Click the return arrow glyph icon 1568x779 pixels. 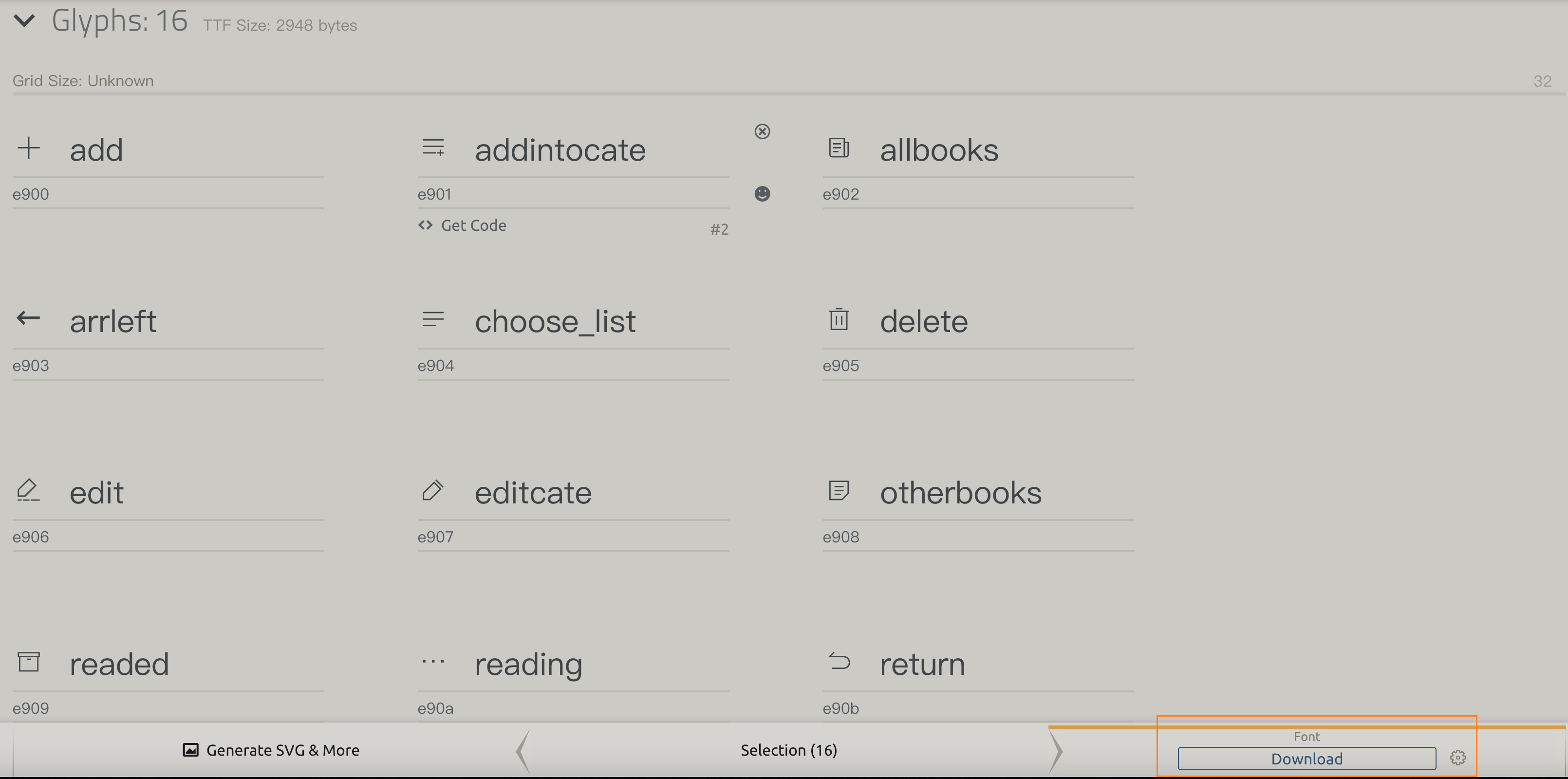[839, 661]
